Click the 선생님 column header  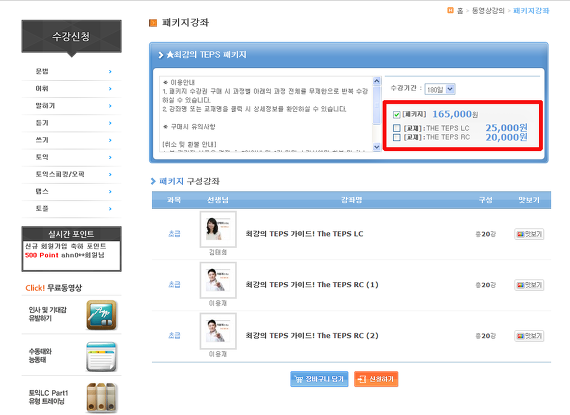pyautogui.click(x=218, y=200)
